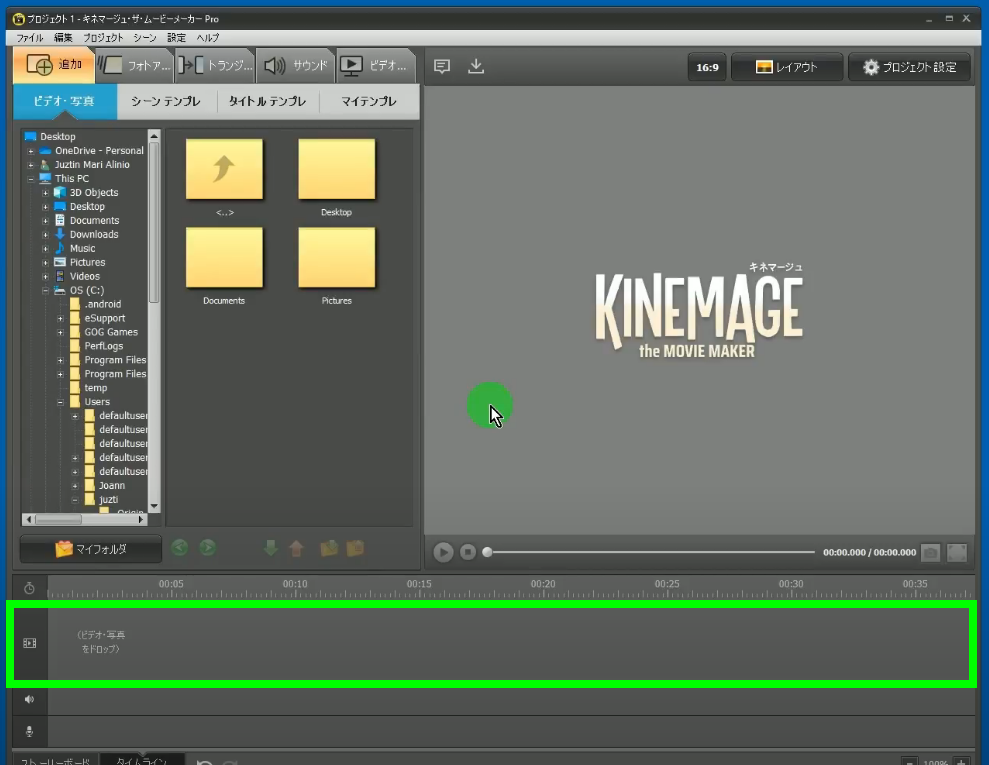989x765 pixels.
Task: Switch to the サウンド tab
Action: click(x=296, y=66)
